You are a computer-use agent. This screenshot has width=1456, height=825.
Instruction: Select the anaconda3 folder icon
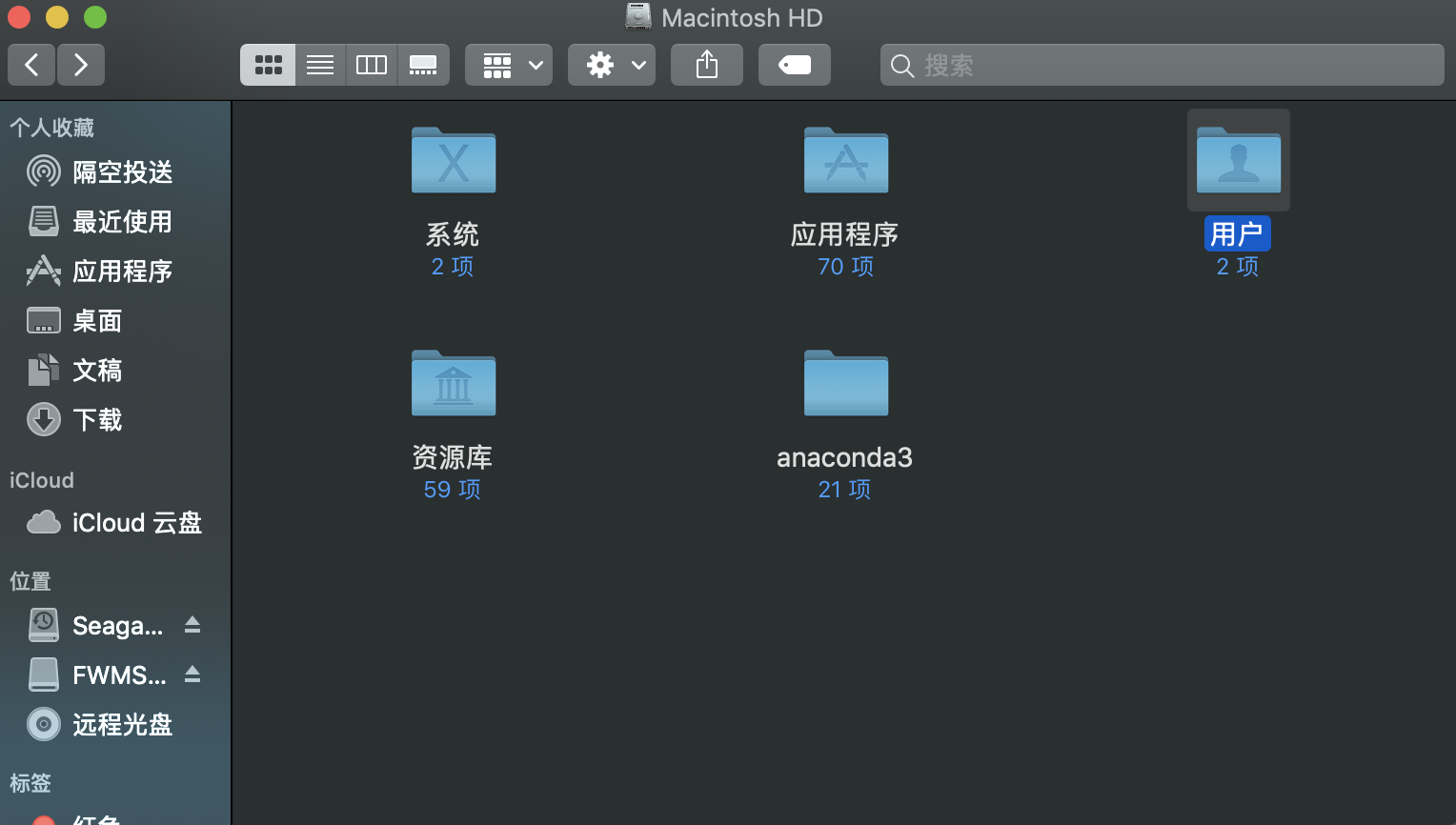pos(846,384)
